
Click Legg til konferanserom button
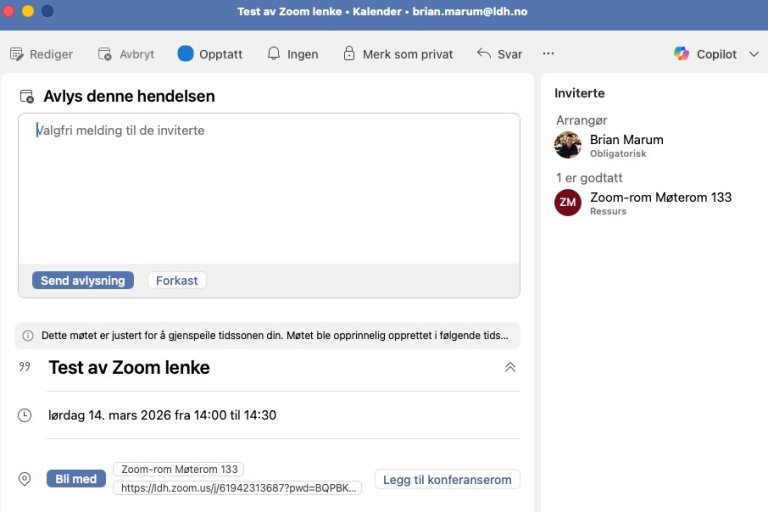coord(447,479)
